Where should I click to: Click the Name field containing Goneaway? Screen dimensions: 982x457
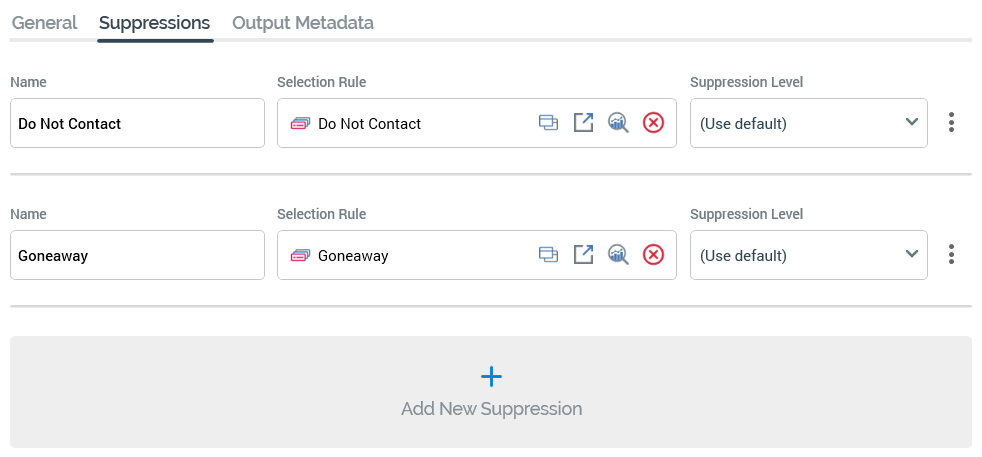click(x=137, y=255)
